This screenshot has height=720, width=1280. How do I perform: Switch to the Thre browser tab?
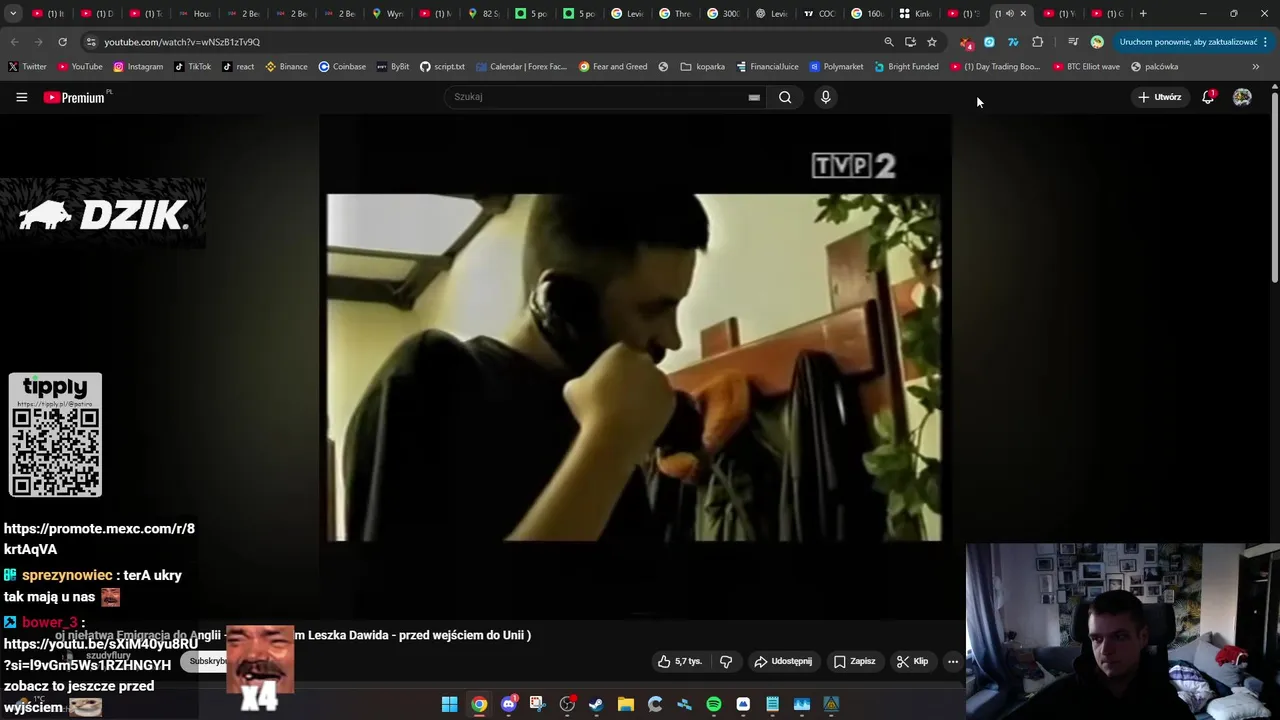(x=676, y=14)
